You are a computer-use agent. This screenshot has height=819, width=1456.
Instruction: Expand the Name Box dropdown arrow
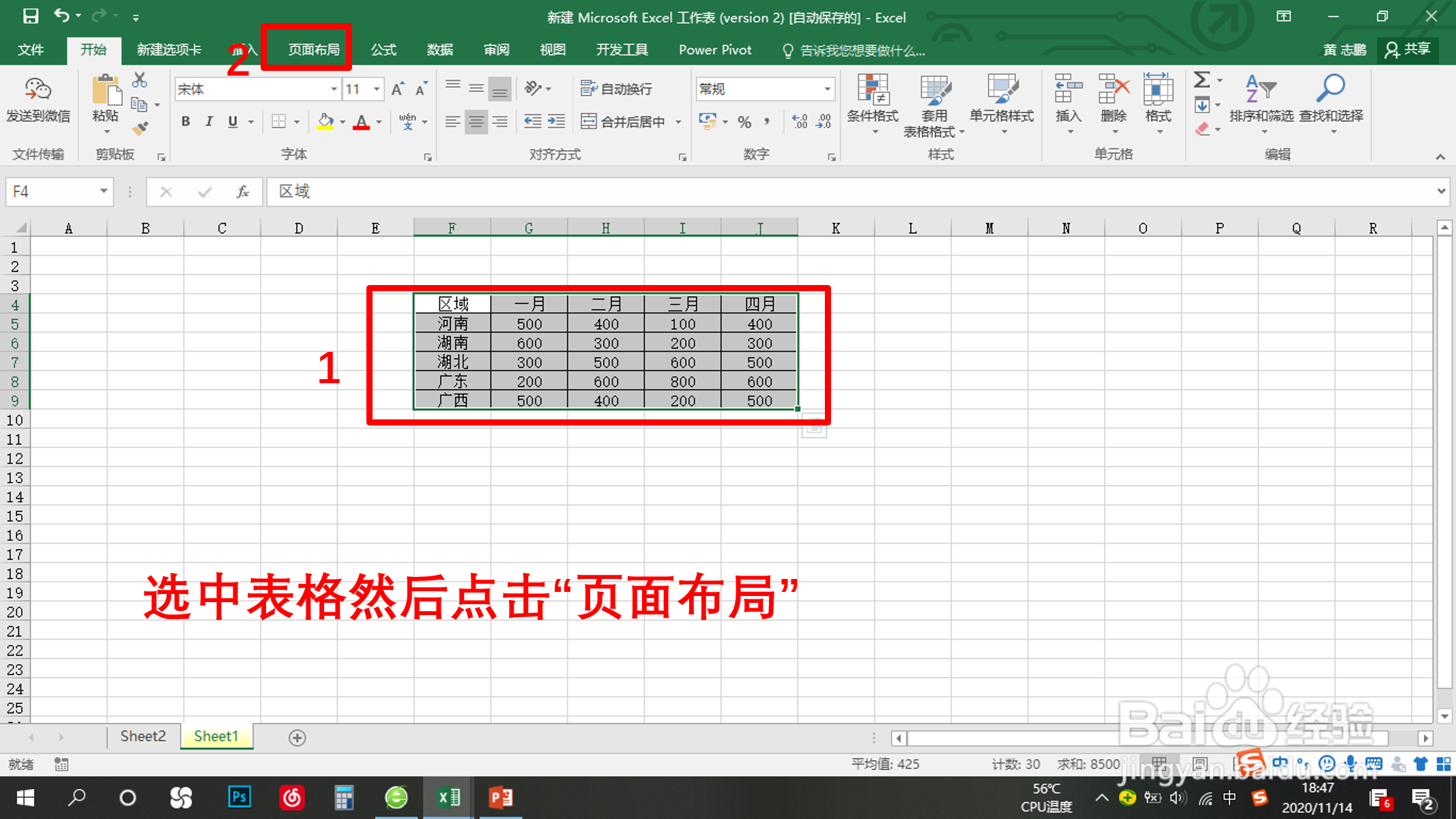(103, 192)
